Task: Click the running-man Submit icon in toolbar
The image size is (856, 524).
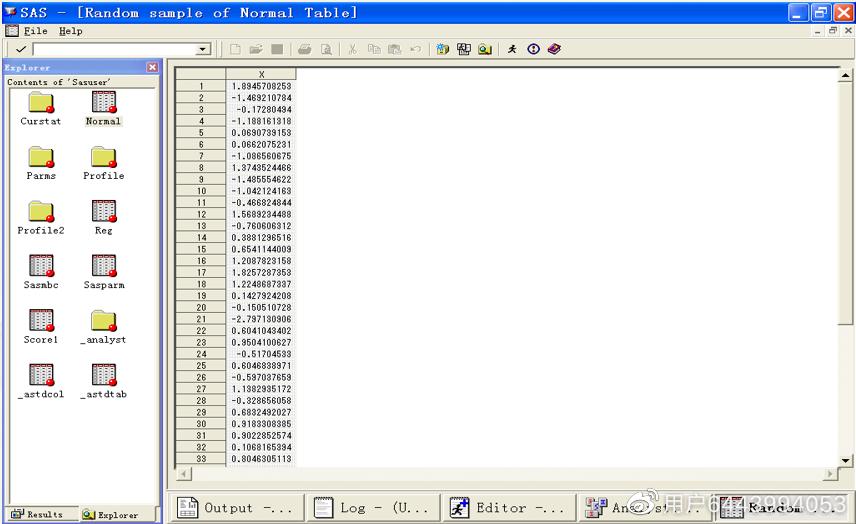Action: pyautogui.click(x=512, y=49)
